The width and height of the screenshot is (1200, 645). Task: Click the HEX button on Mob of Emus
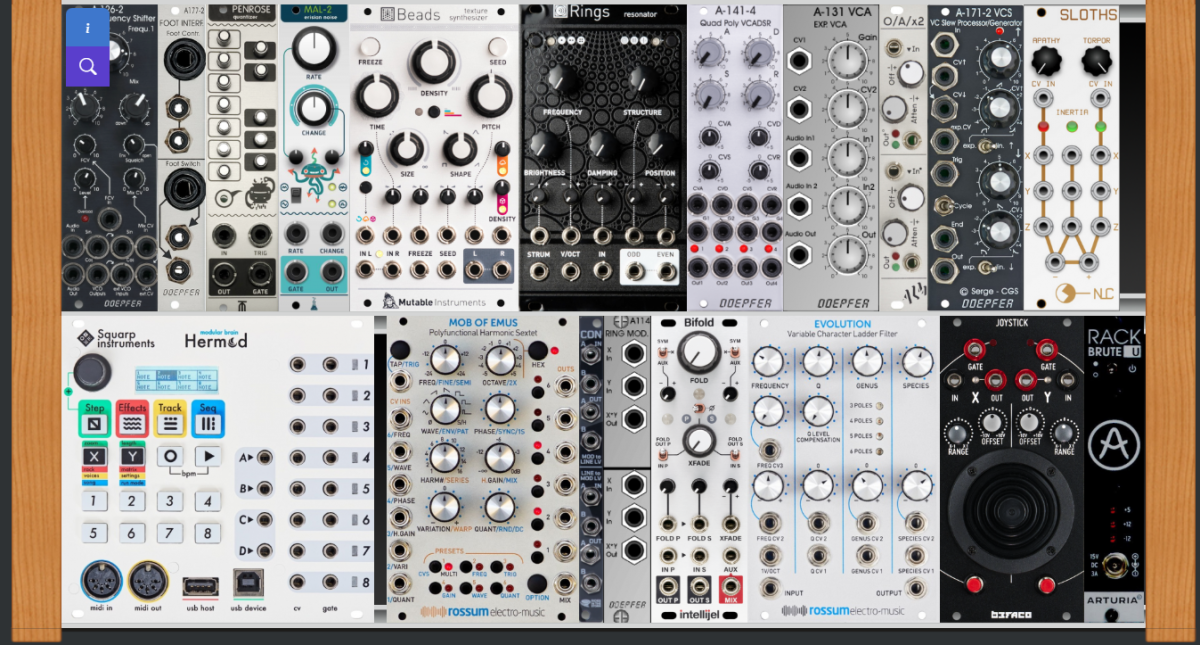tap(539, 350)
